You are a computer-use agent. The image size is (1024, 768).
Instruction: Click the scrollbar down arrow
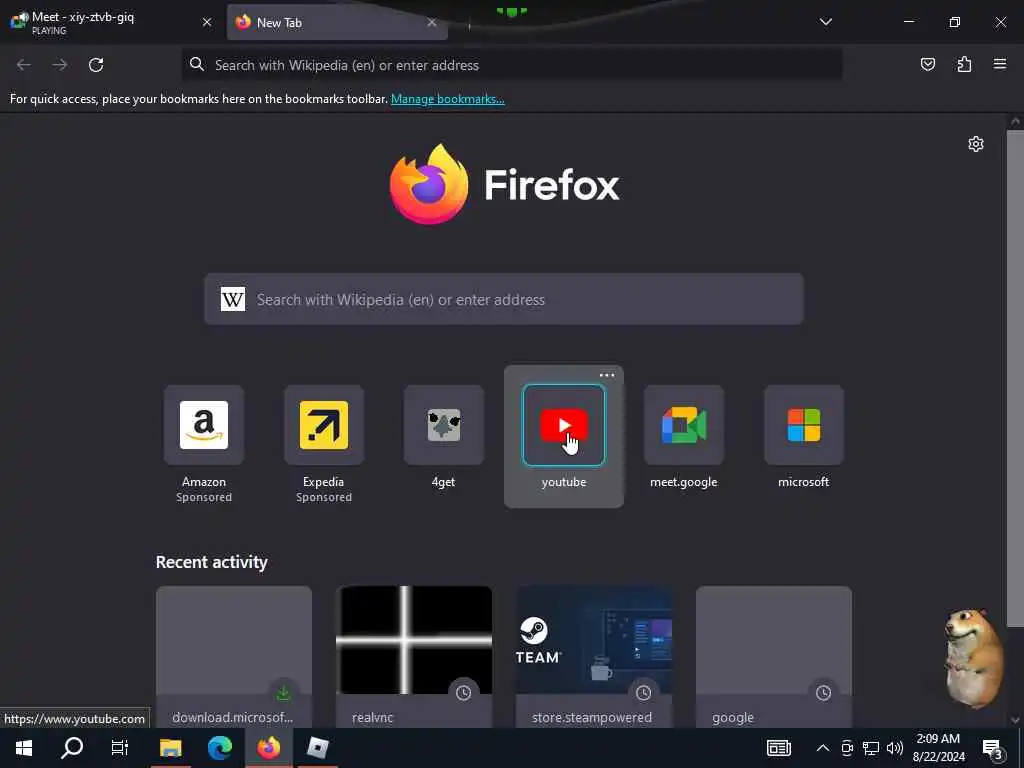[x=1015, y=720]
